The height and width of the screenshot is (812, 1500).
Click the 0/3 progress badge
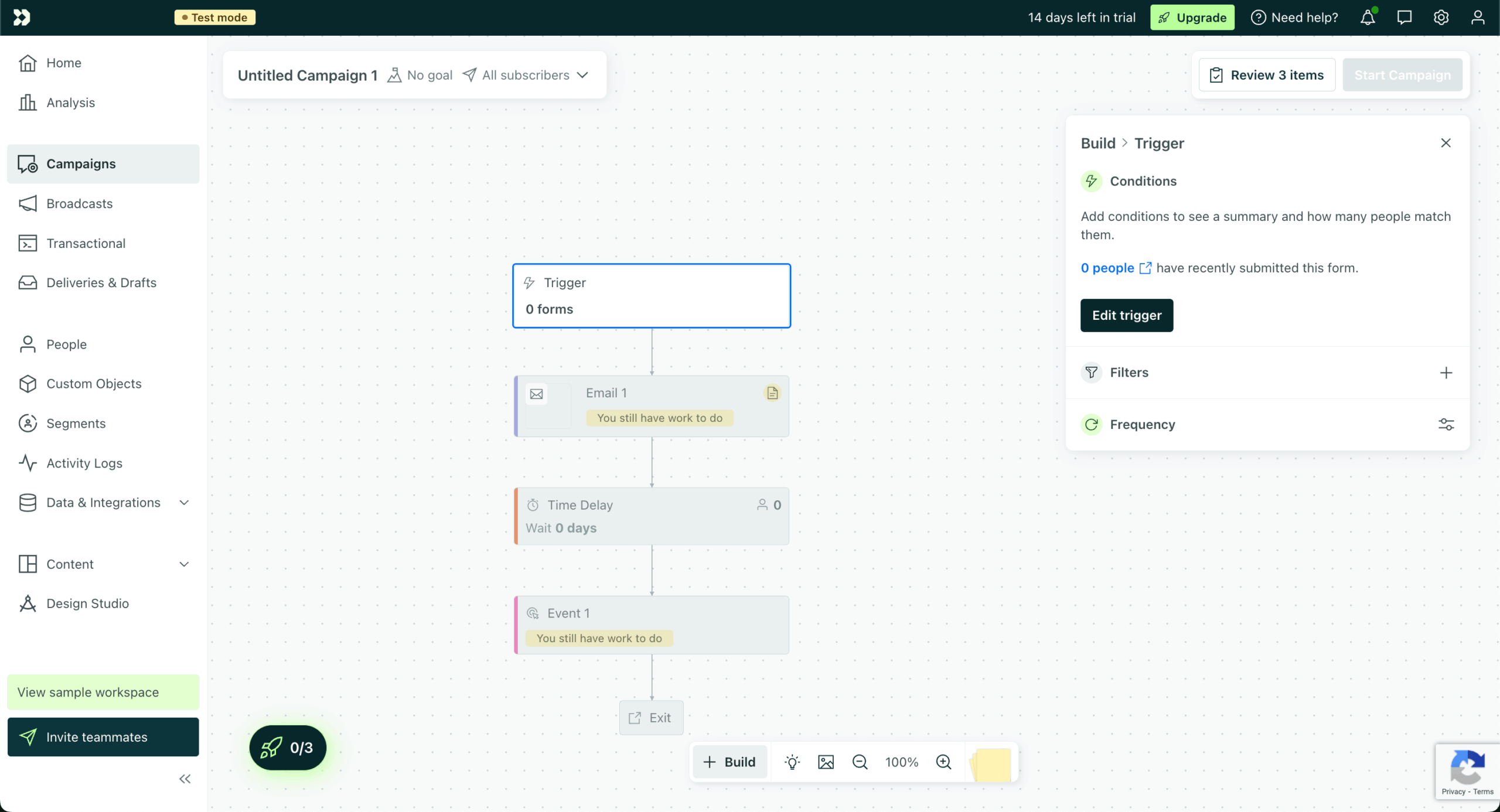pos(288,748)
